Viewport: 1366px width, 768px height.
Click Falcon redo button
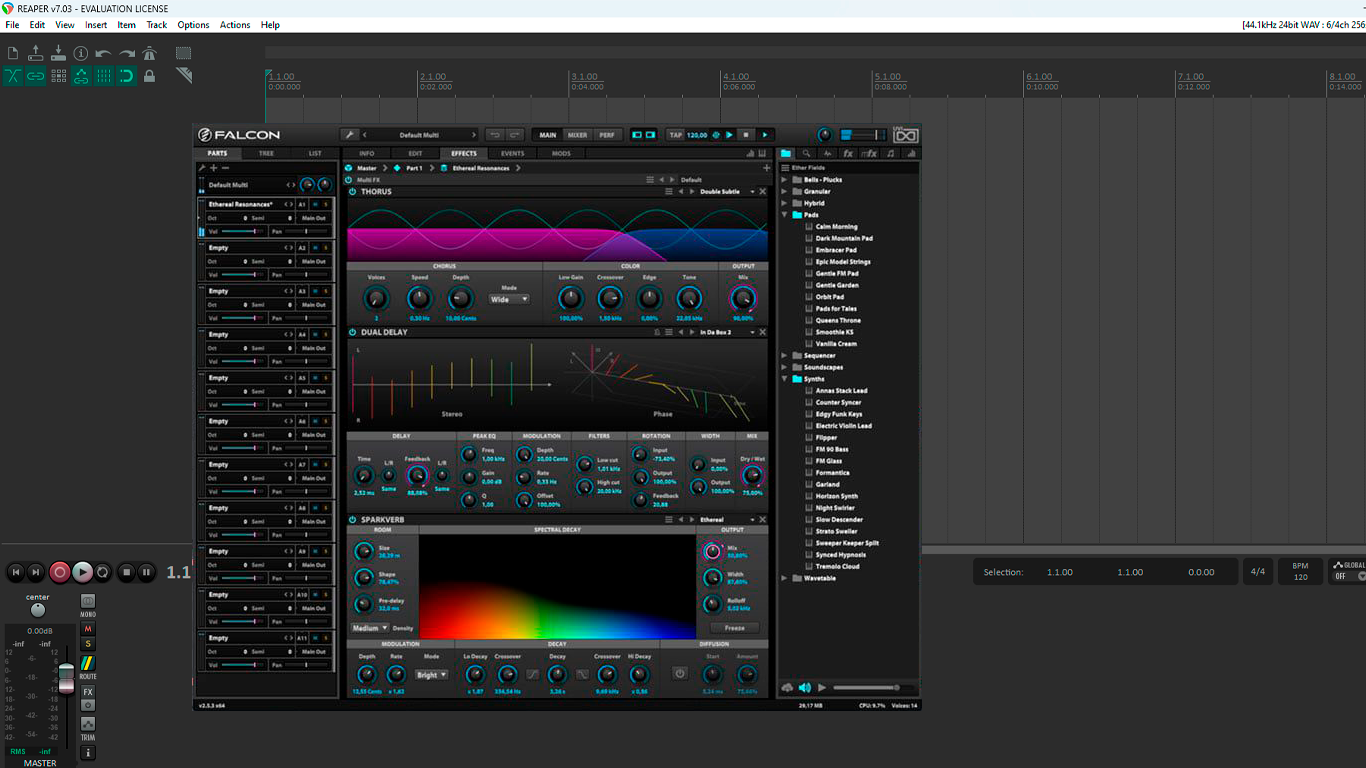pos(514,135)
